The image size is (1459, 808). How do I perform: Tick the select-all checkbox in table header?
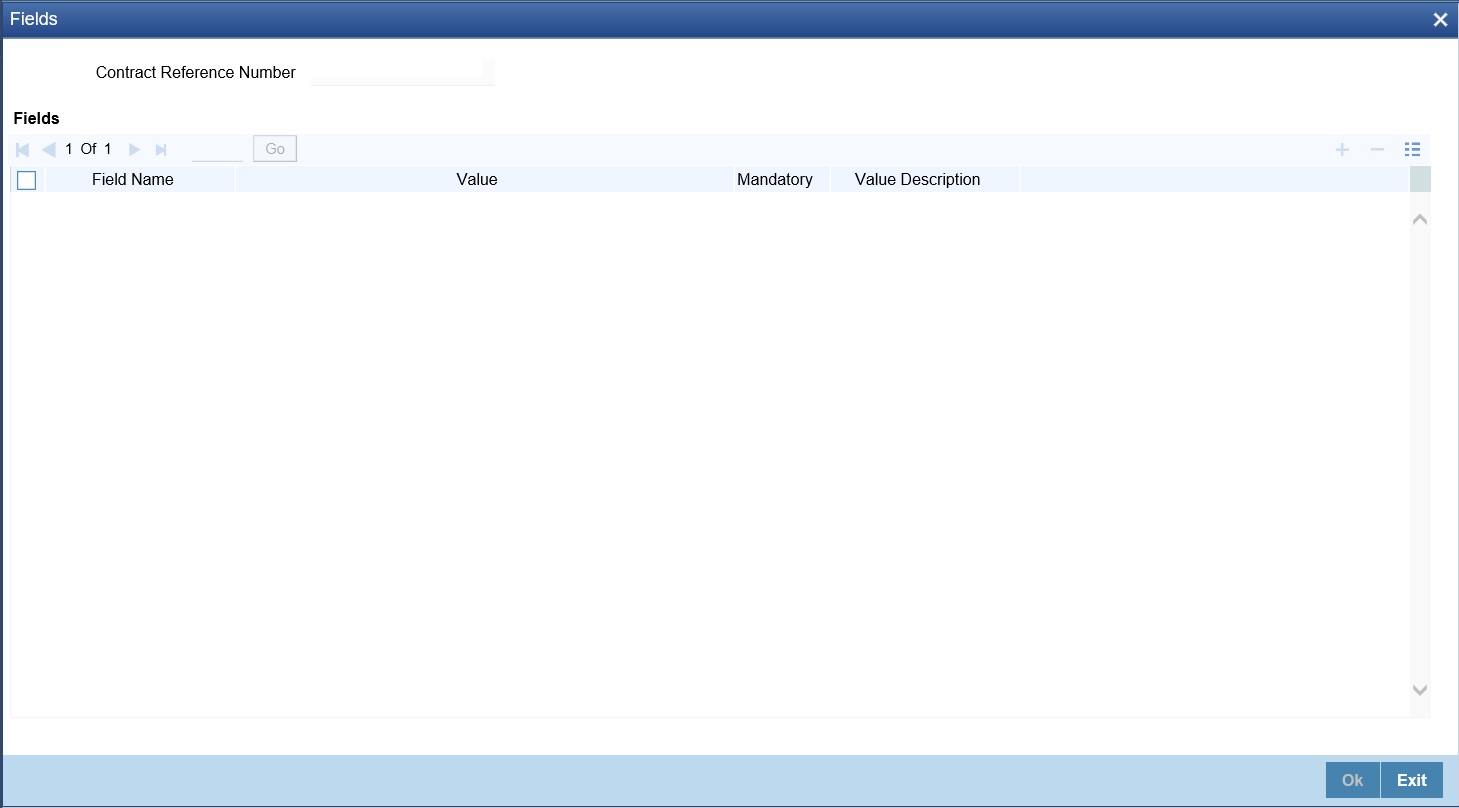point(27,180)
